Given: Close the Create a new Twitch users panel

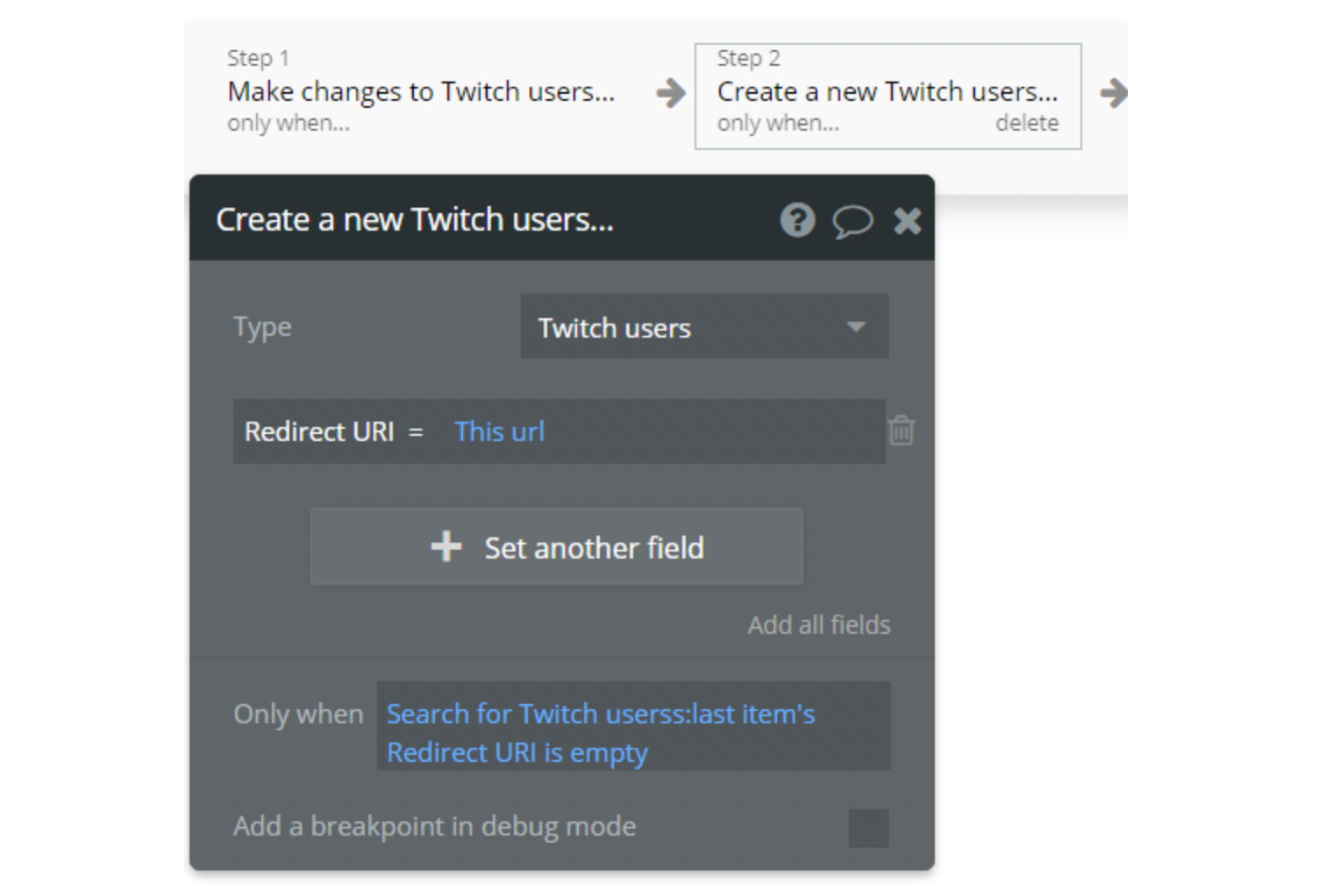Looking at the screenshot, I should click(907, 221).
